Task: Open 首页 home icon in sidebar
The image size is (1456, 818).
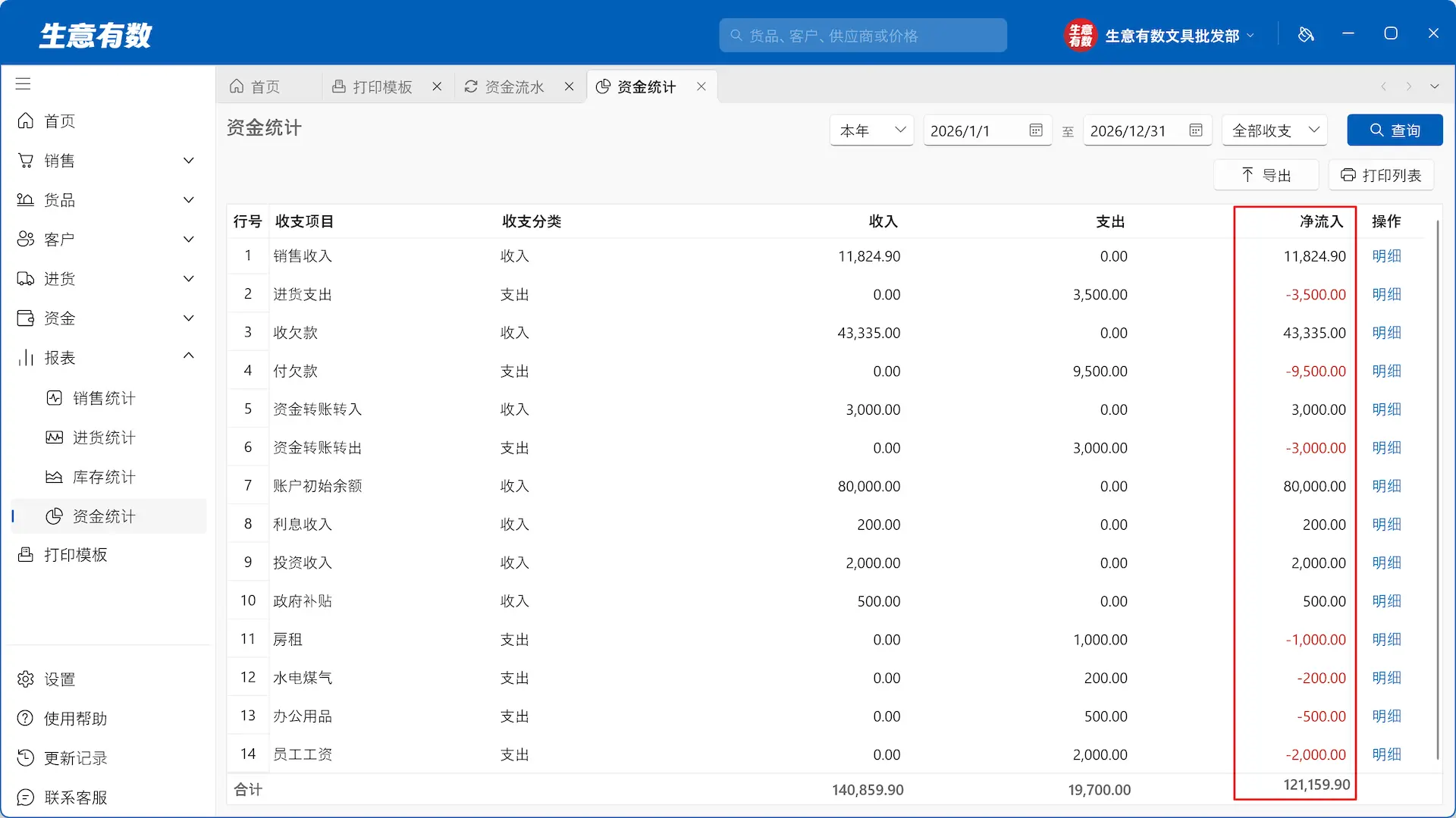Action: pos(26,121)
